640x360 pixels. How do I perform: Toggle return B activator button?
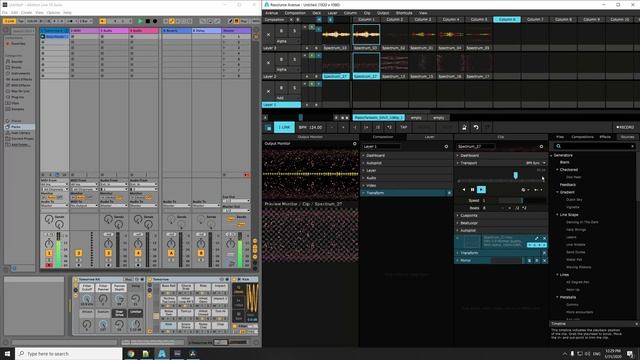(x=201, y=253)
